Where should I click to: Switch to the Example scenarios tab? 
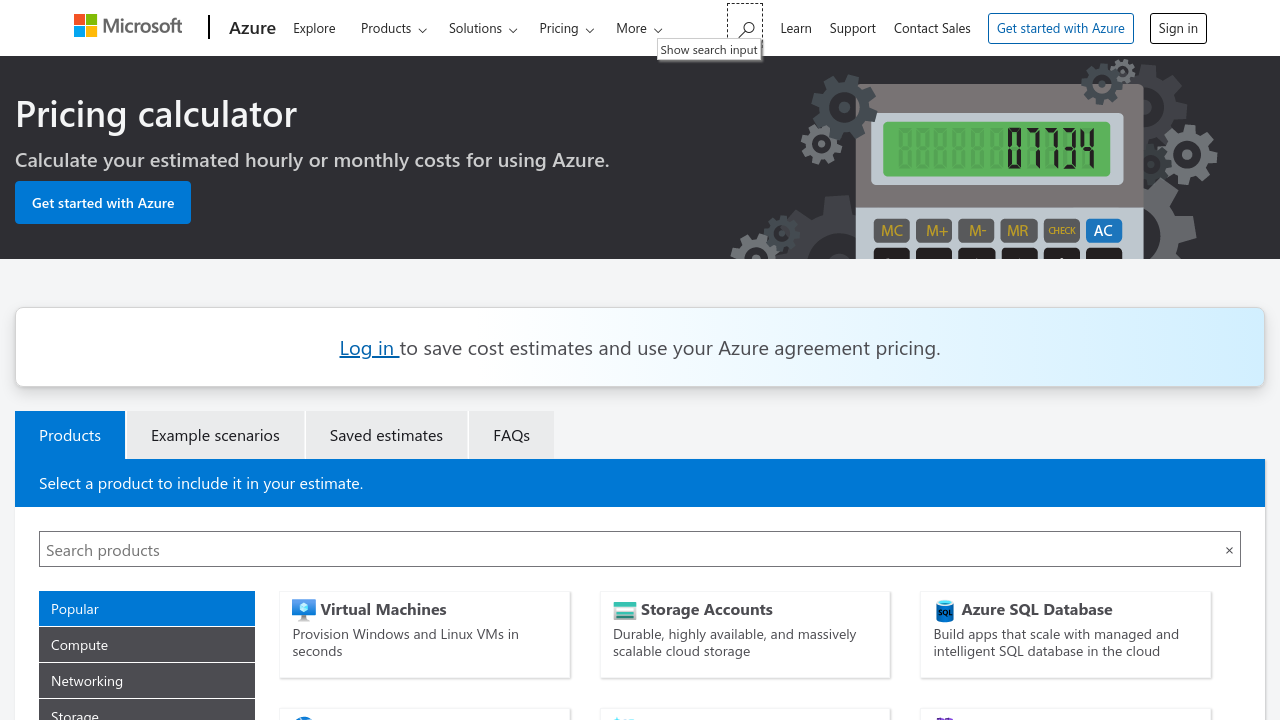click(215, 435)
